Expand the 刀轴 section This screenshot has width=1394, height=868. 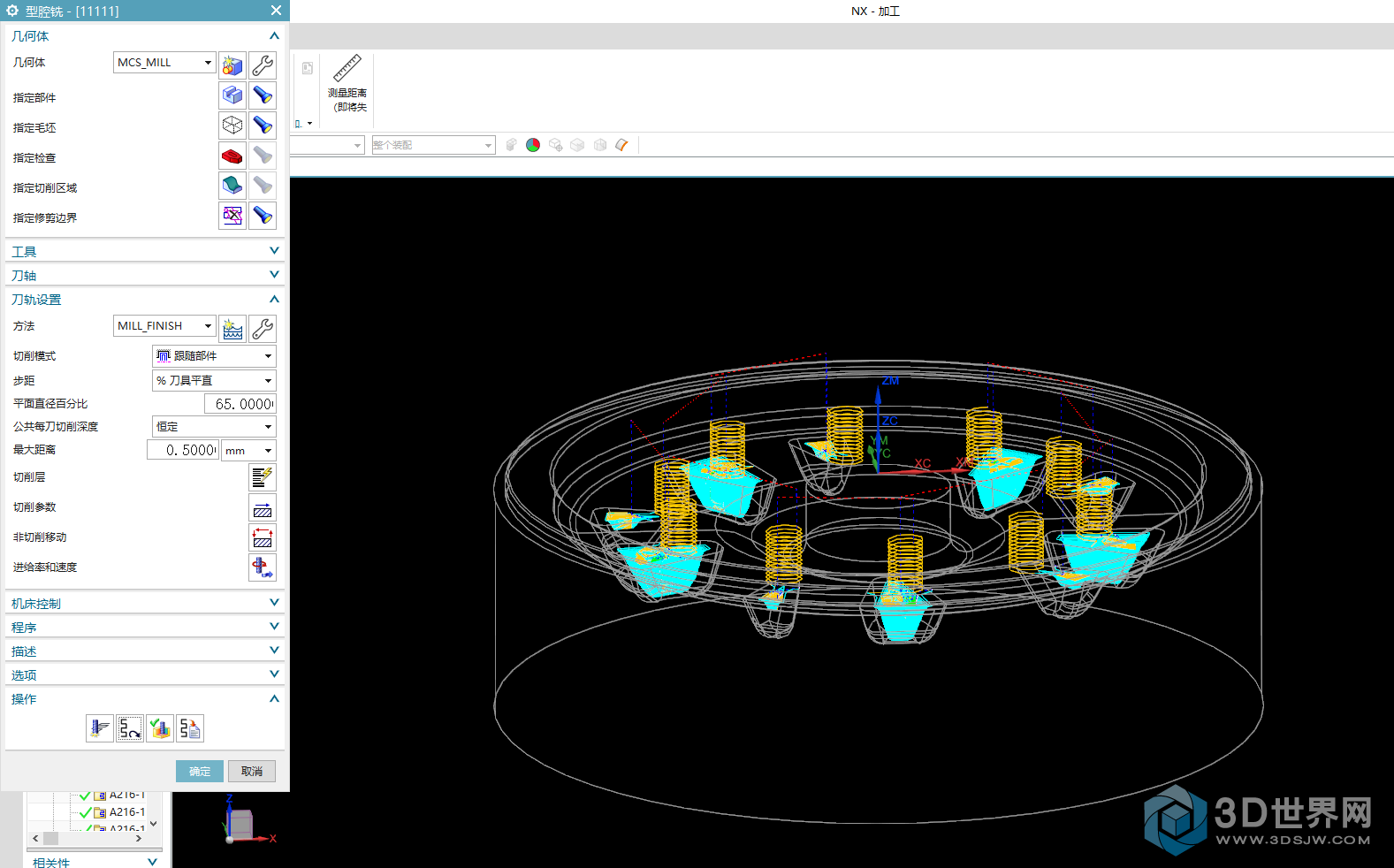point(274,275)
